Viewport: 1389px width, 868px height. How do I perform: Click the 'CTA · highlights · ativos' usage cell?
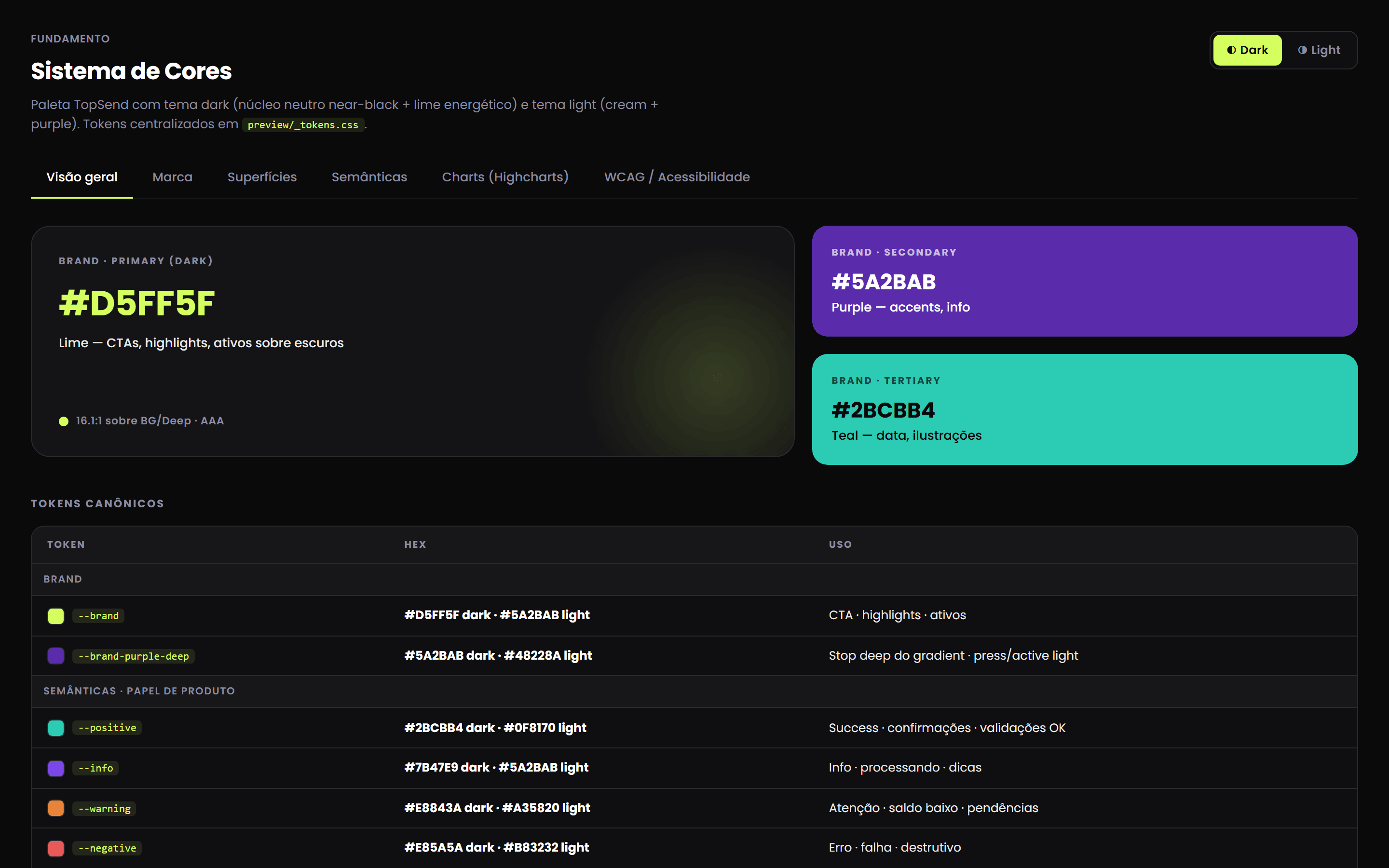[x=897, y=615]
